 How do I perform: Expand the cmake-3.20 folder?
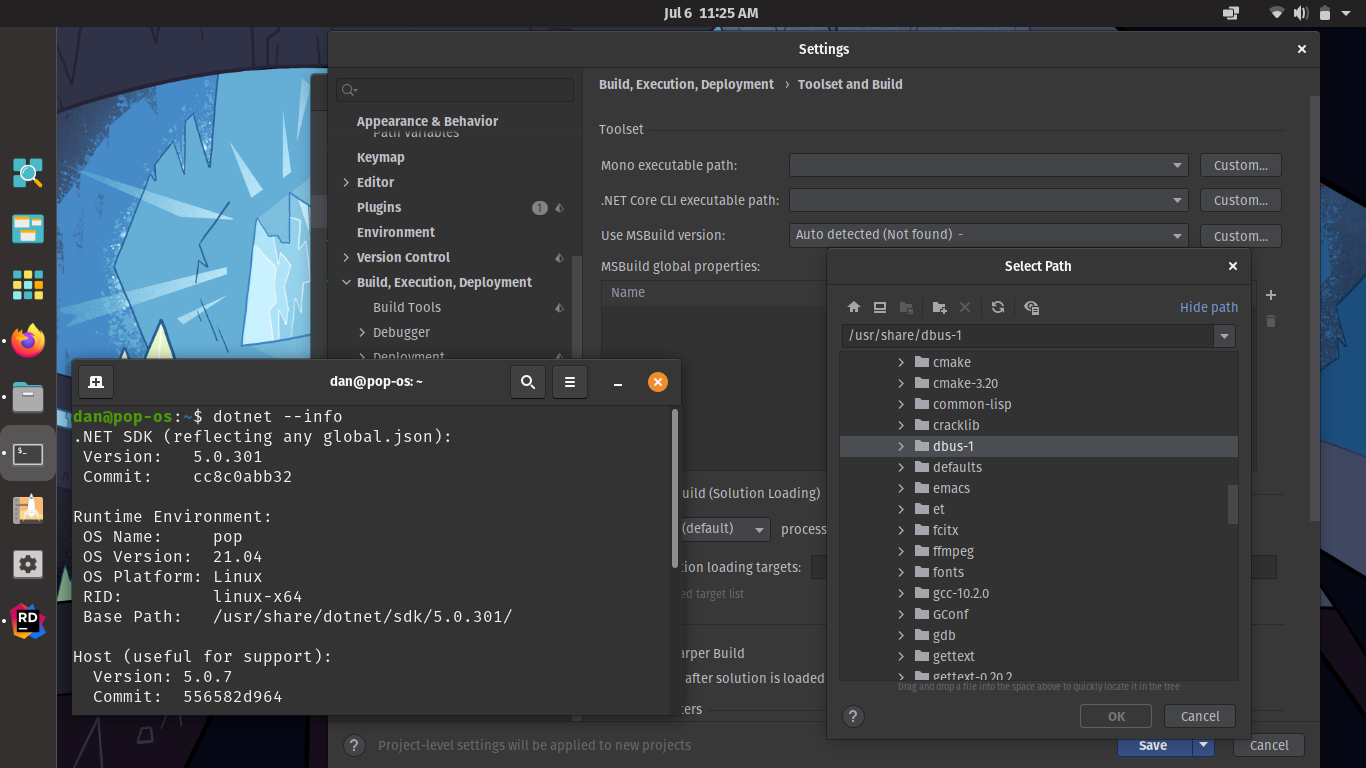coord(901,383)
